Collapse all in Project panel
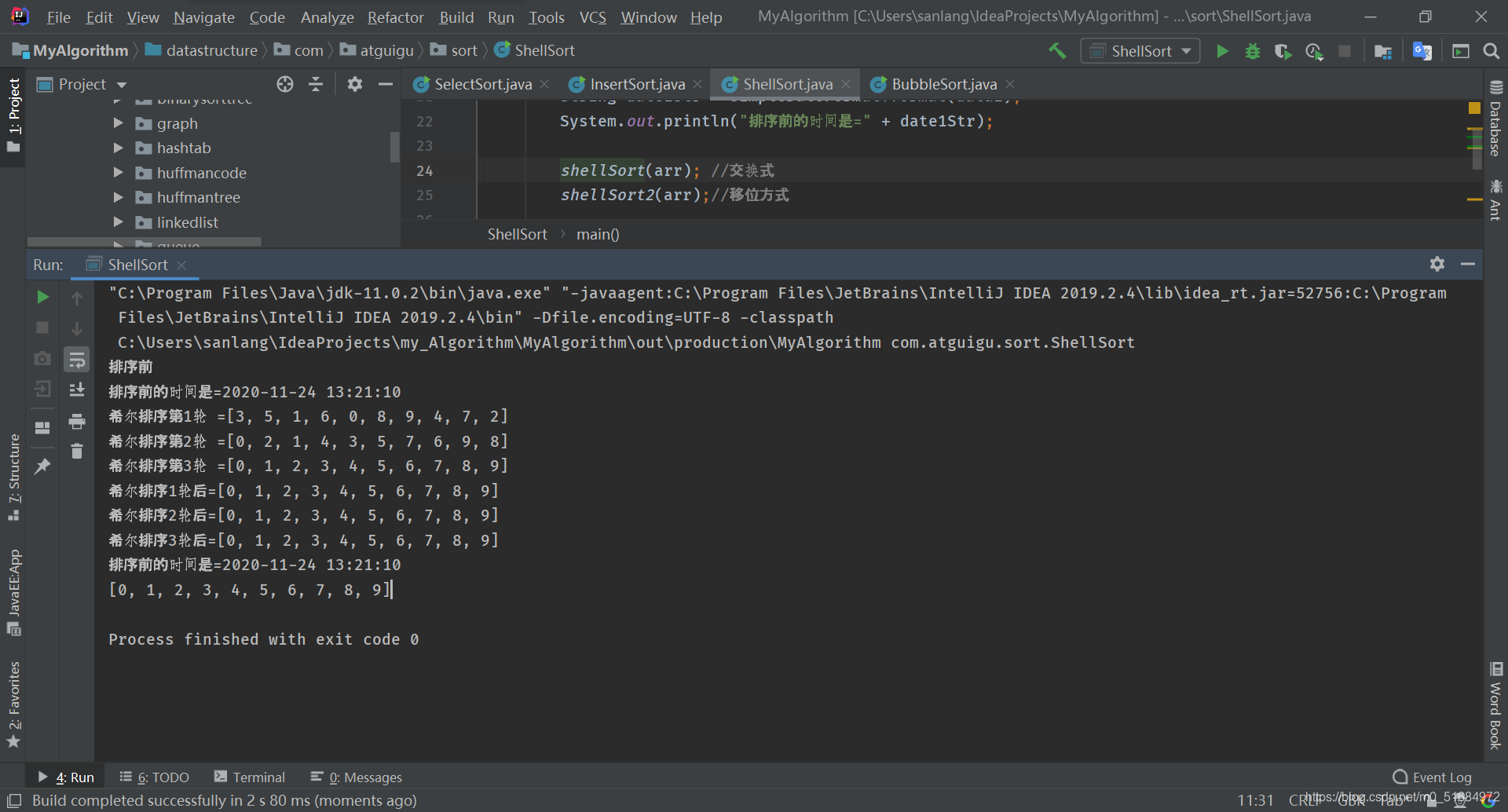The width and height of the screenshot is (1508, 812). pos(316,84)
